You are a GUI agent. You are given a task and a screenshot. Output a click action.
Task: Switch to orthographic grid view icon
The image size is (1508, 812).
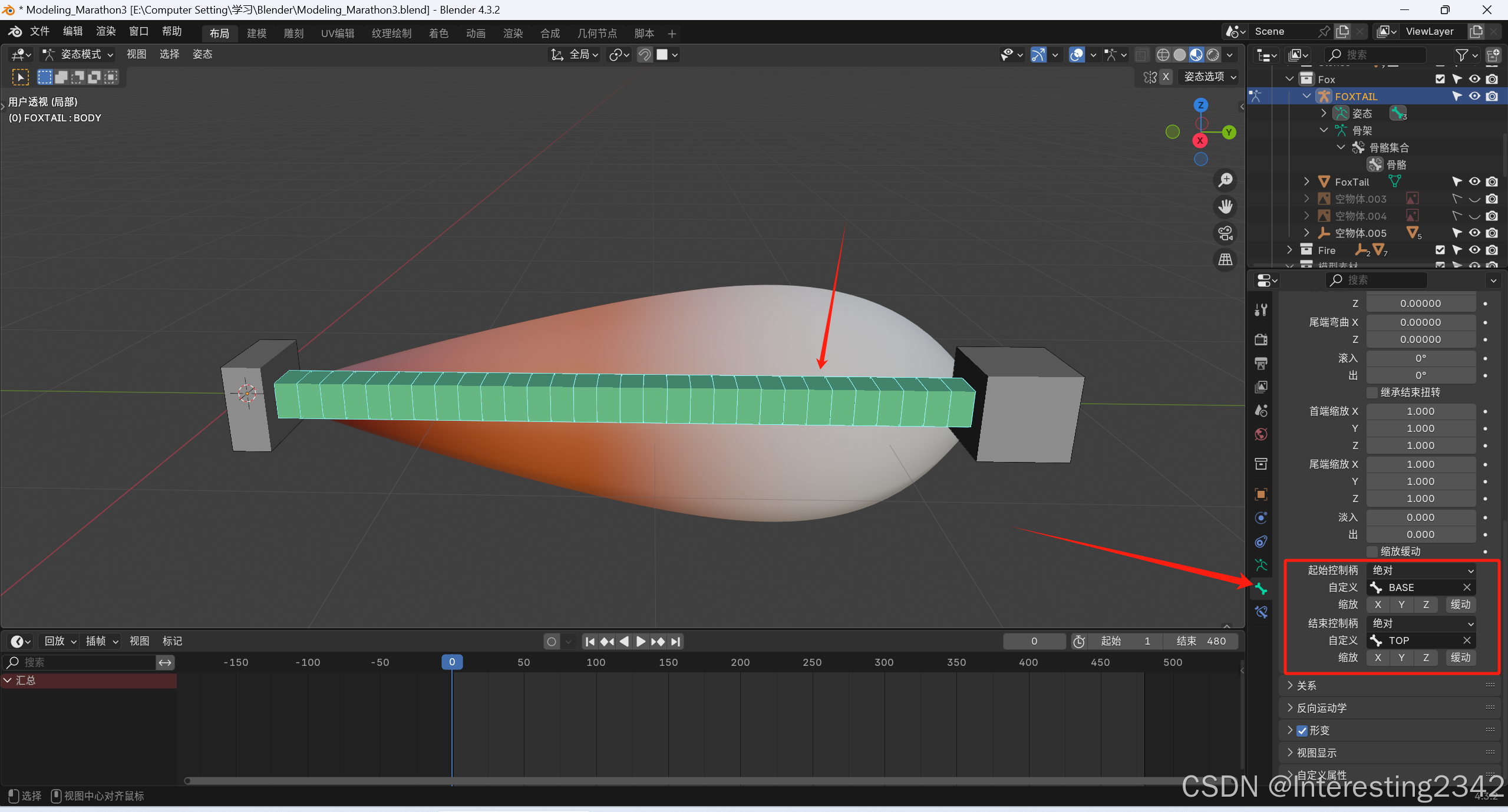click(1226, 259)
